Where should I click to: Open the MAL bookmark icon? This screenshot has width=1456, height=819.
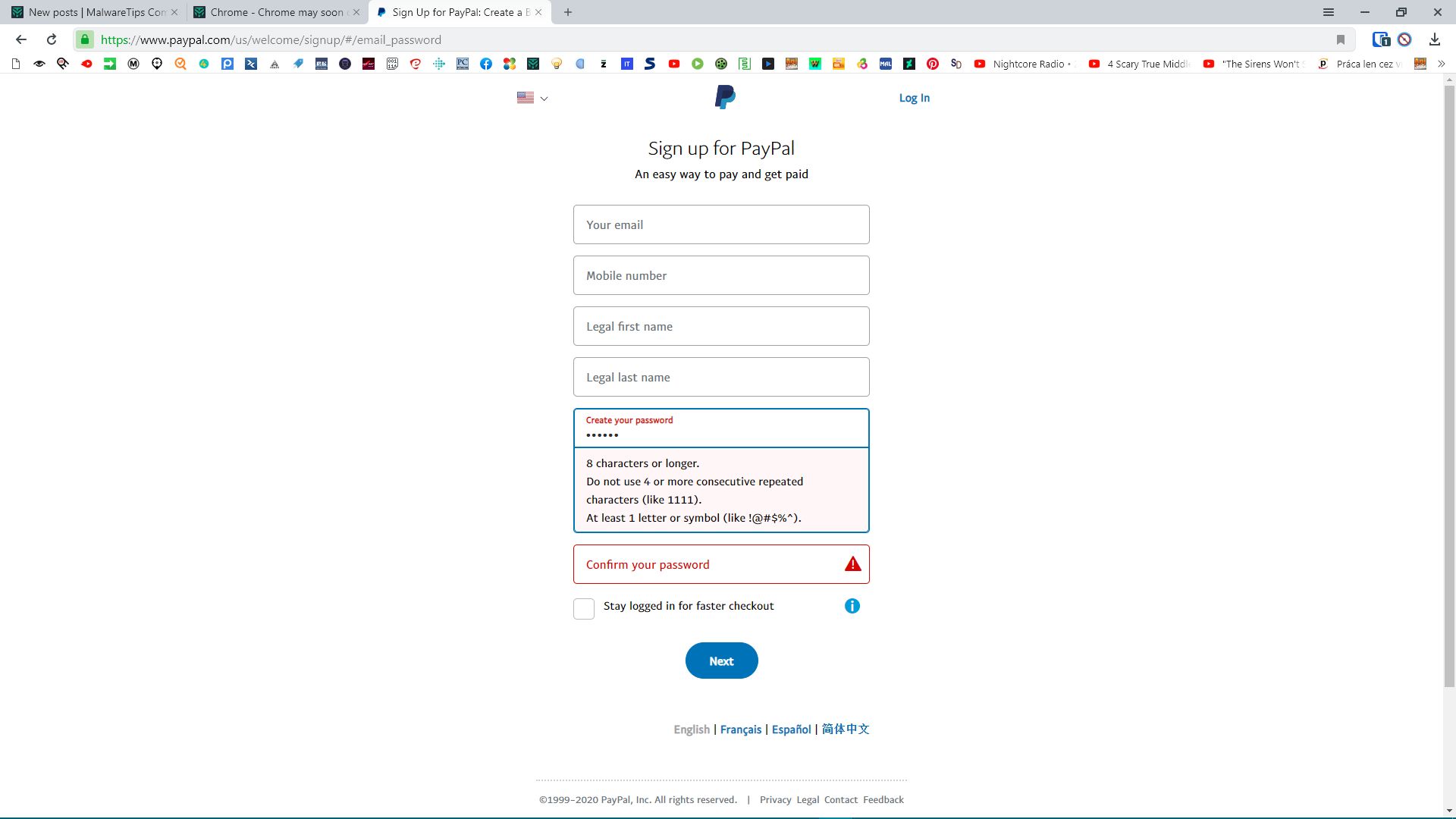point(886,64)
